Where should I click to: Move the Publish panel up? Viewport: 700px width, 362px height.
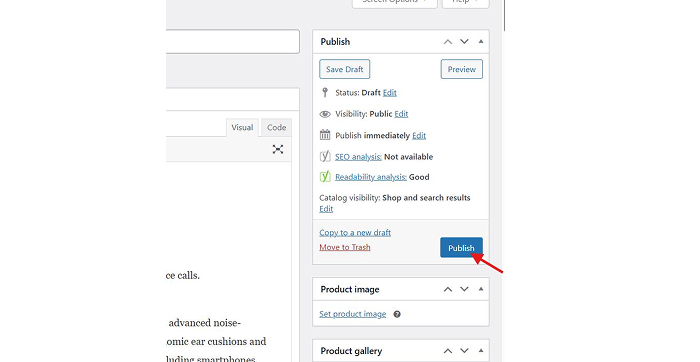pyautogui.click(x=448, y=42)
